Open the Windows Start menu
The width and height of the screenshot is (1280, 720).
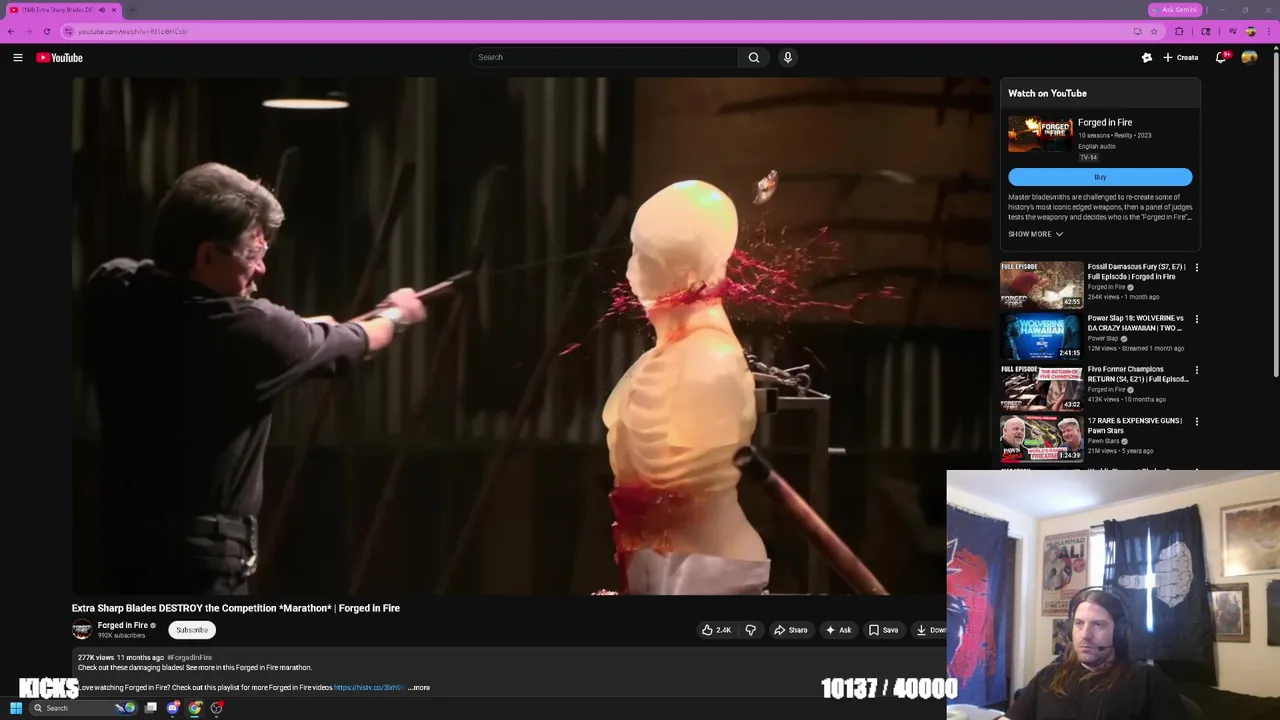[x=15, y=708]
